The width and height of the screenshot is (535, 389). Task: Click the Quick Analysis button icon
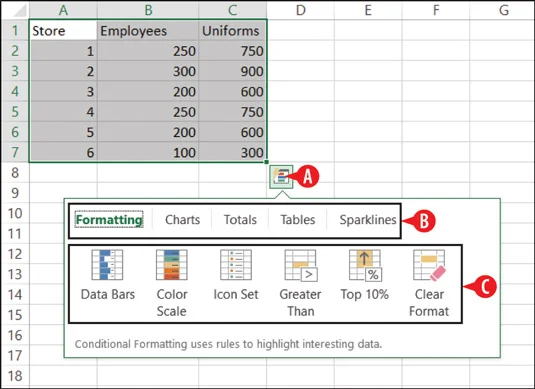(281, 176)
